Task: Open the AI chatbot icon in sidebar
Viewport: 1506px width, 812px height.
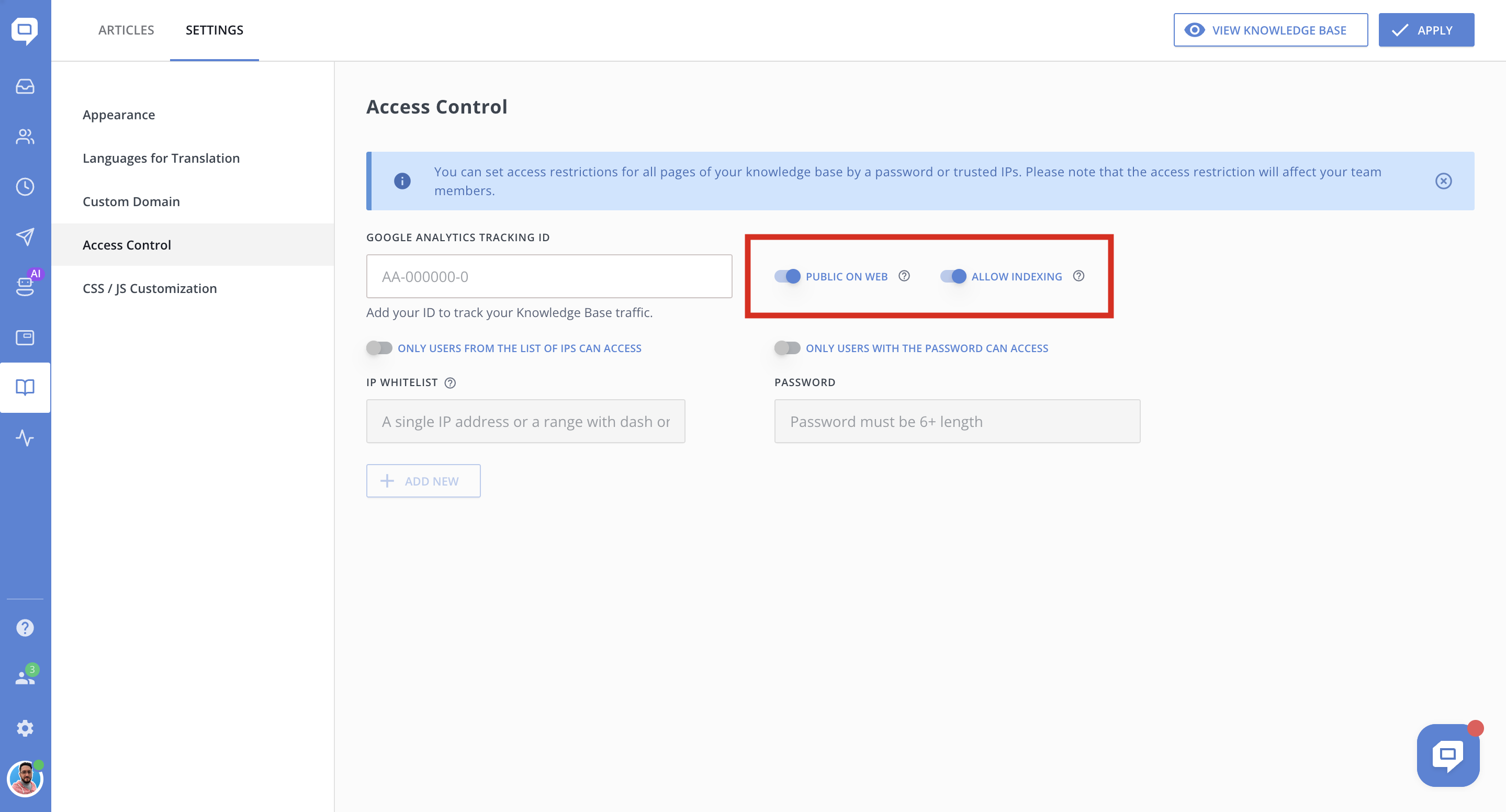Action: [25, 286]
